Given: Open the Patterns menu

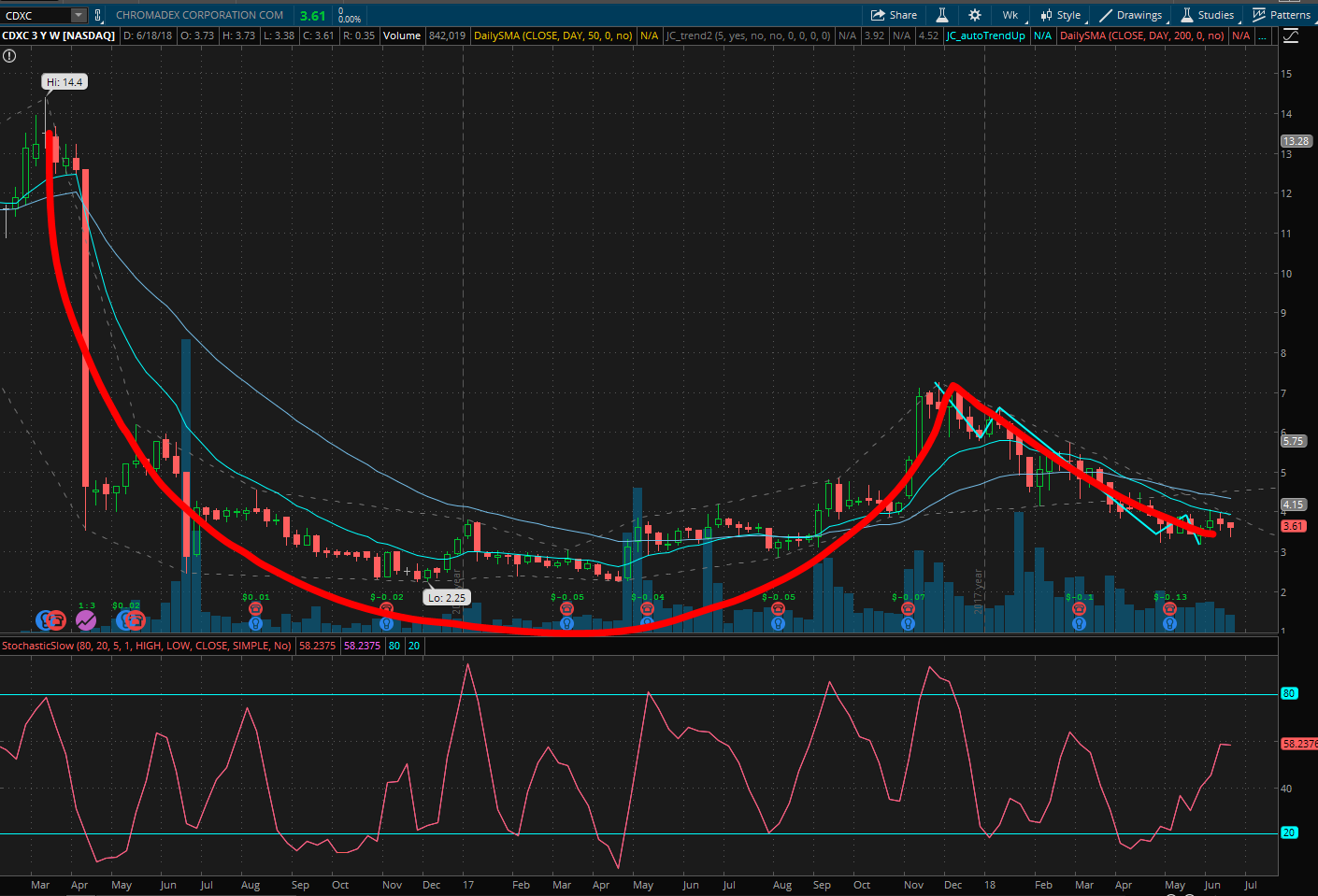Looking at the screenshot, I should [1282, 15].
